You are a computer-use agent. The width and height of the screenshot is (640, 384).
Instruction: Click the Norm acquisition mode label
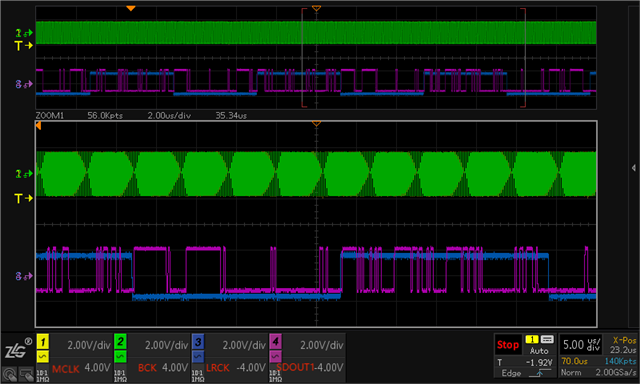(x=571, y=373)
